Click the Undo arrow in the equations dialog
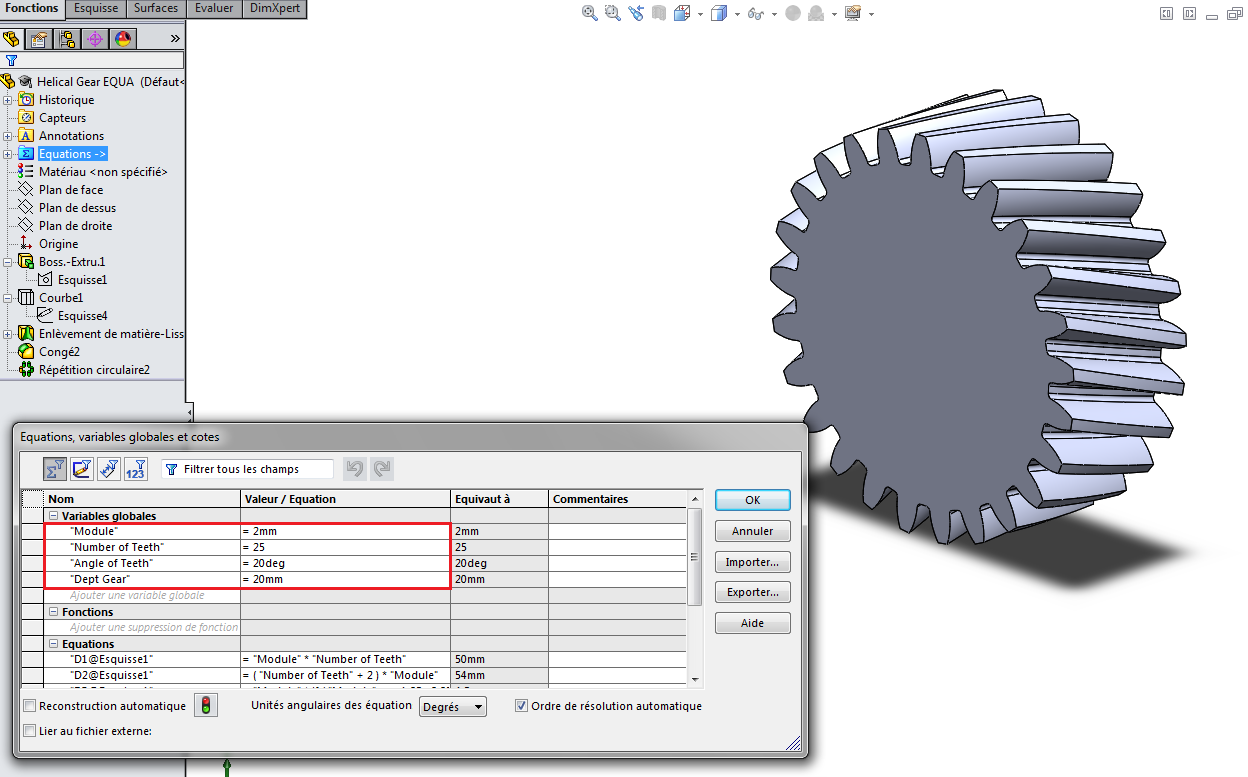This screenshot has width=1248, height=777. 355,468
